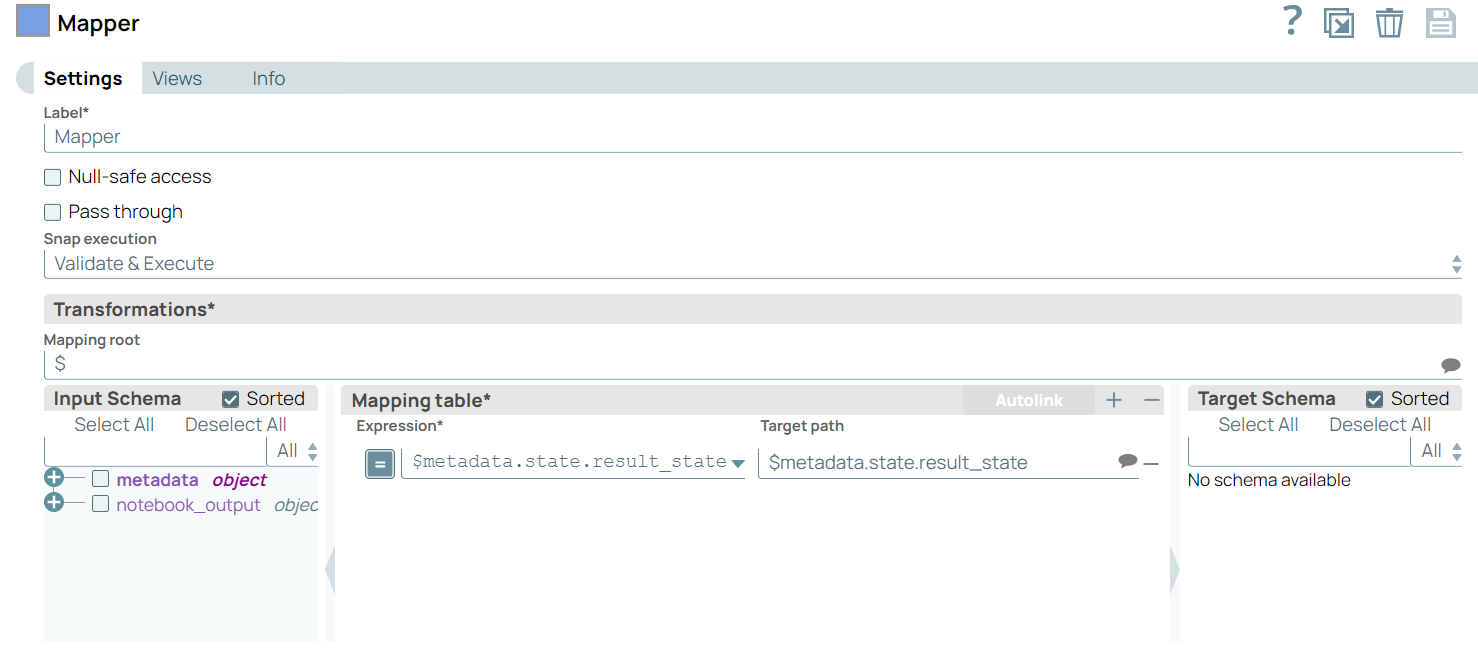The image size is (1478, 666).
Task: Click the Autolink button
Action: [1029, 400]
